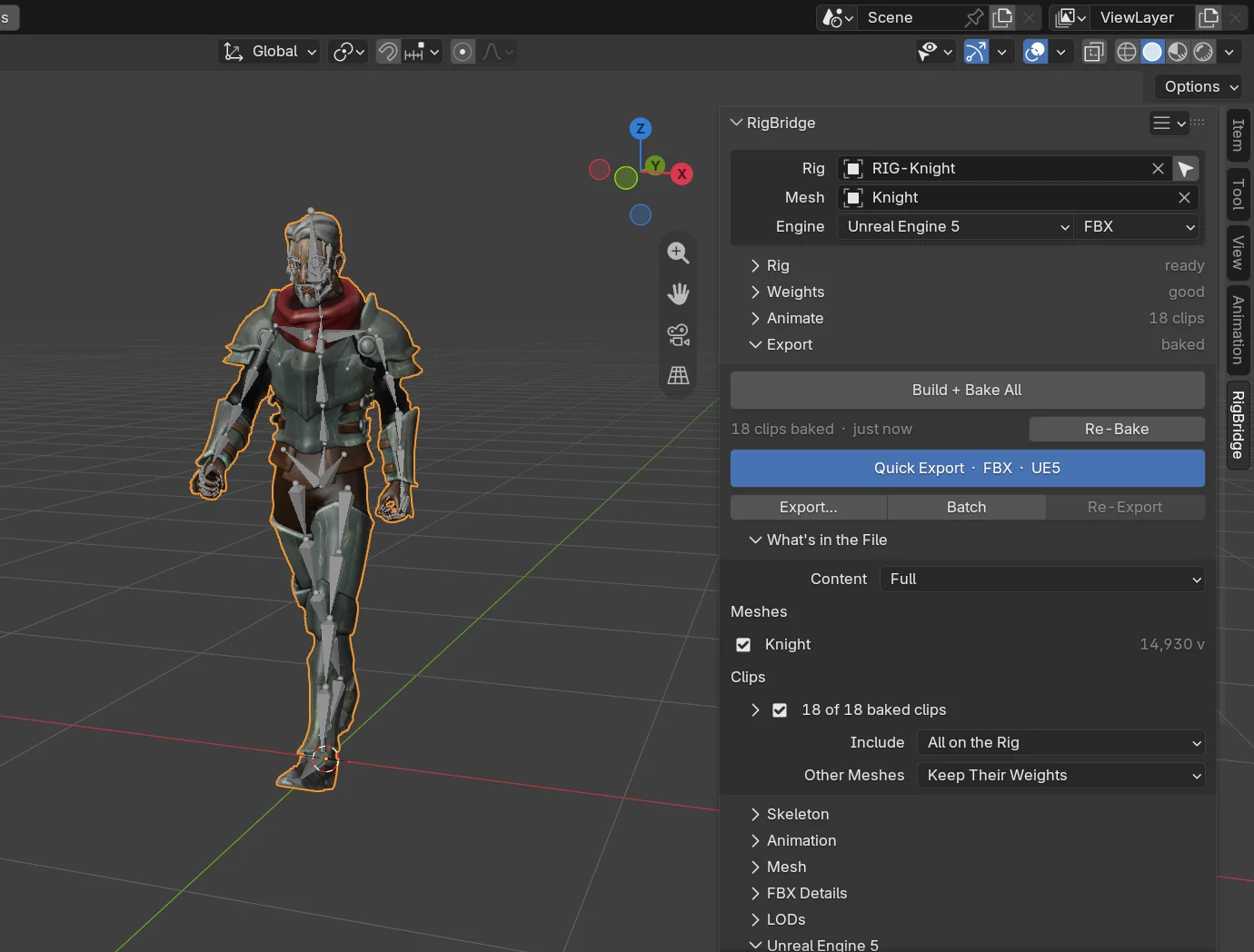Uncheck 18 of 18 baked clips
Viewport: 1254px width, 952px height.
click(780, 710)
